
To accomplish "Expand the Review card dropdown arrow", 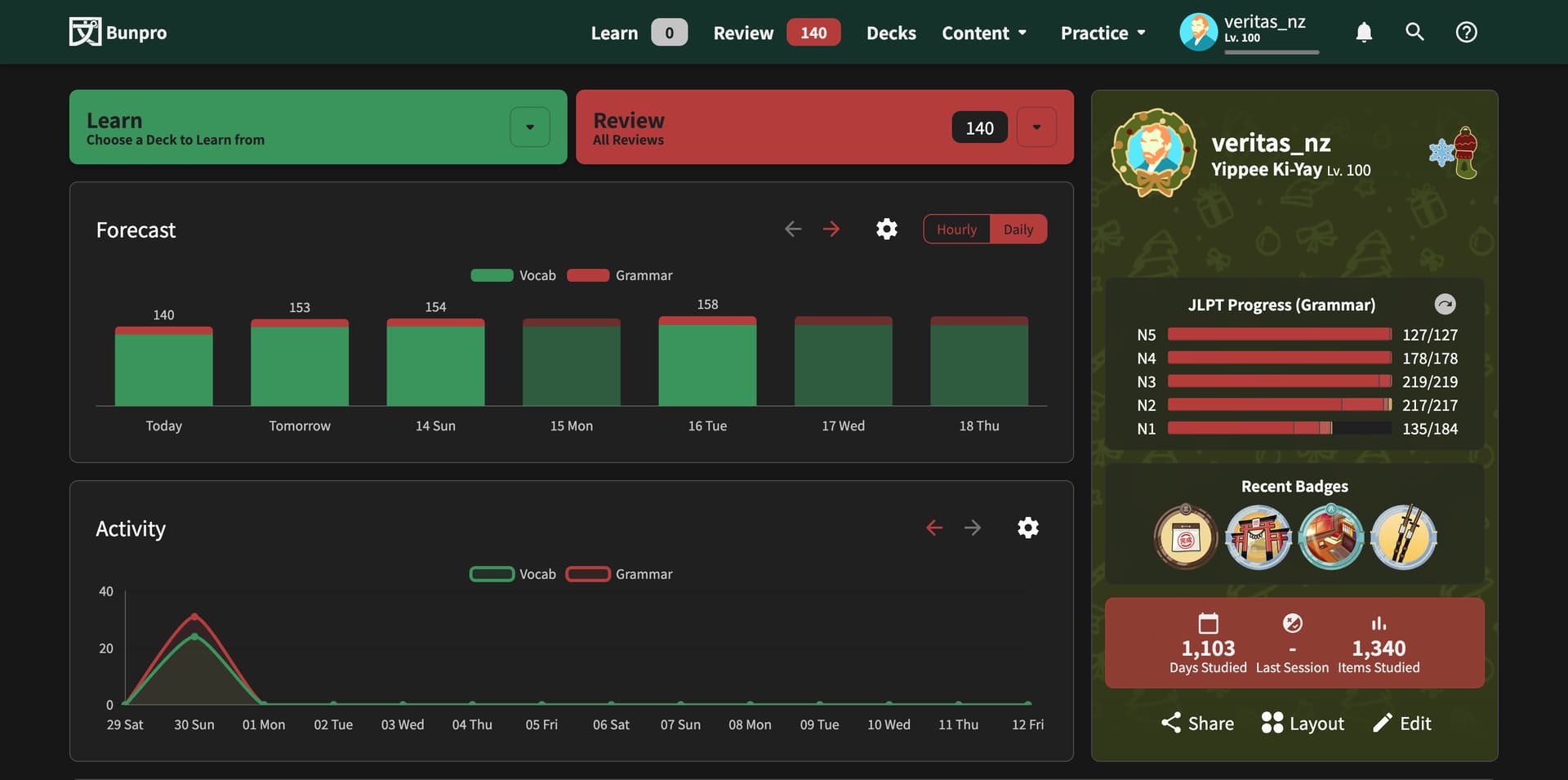I will [1036, 127].
